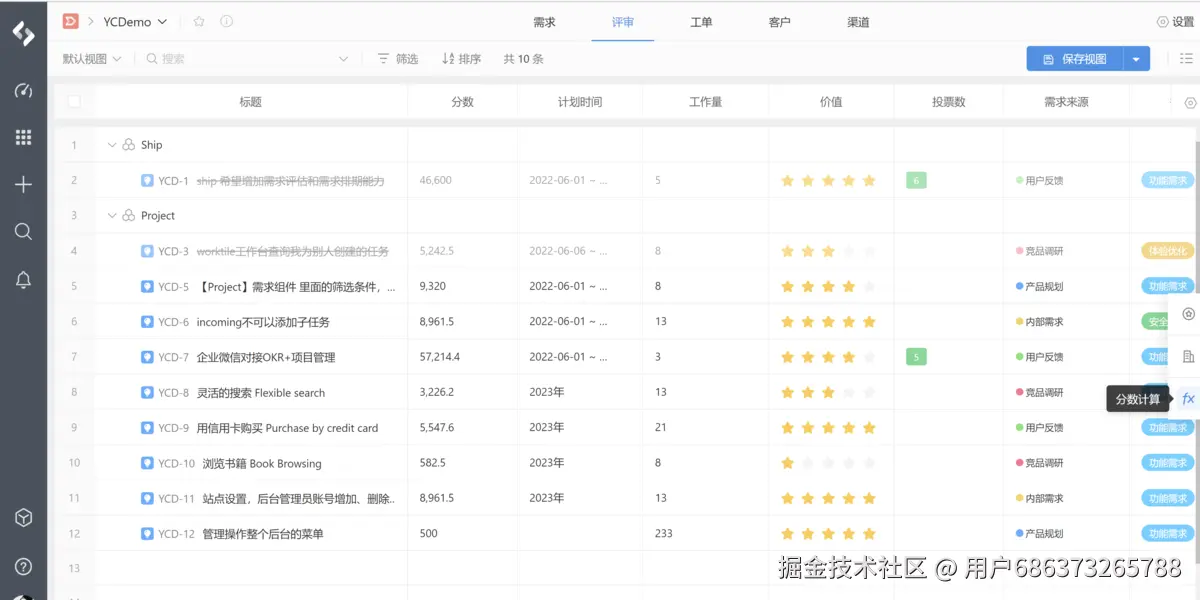The image size is (1200, 600).
Task: Switch to the 评审 tab
Action: (622, 22)
